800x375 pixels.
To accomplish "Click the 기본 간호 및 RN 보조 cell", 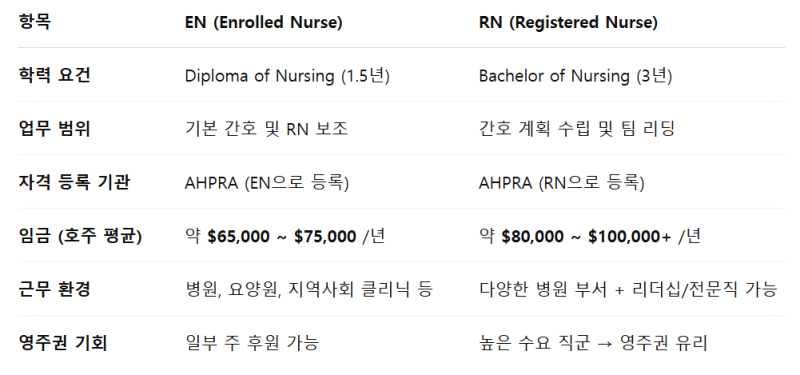I will 266,129.
